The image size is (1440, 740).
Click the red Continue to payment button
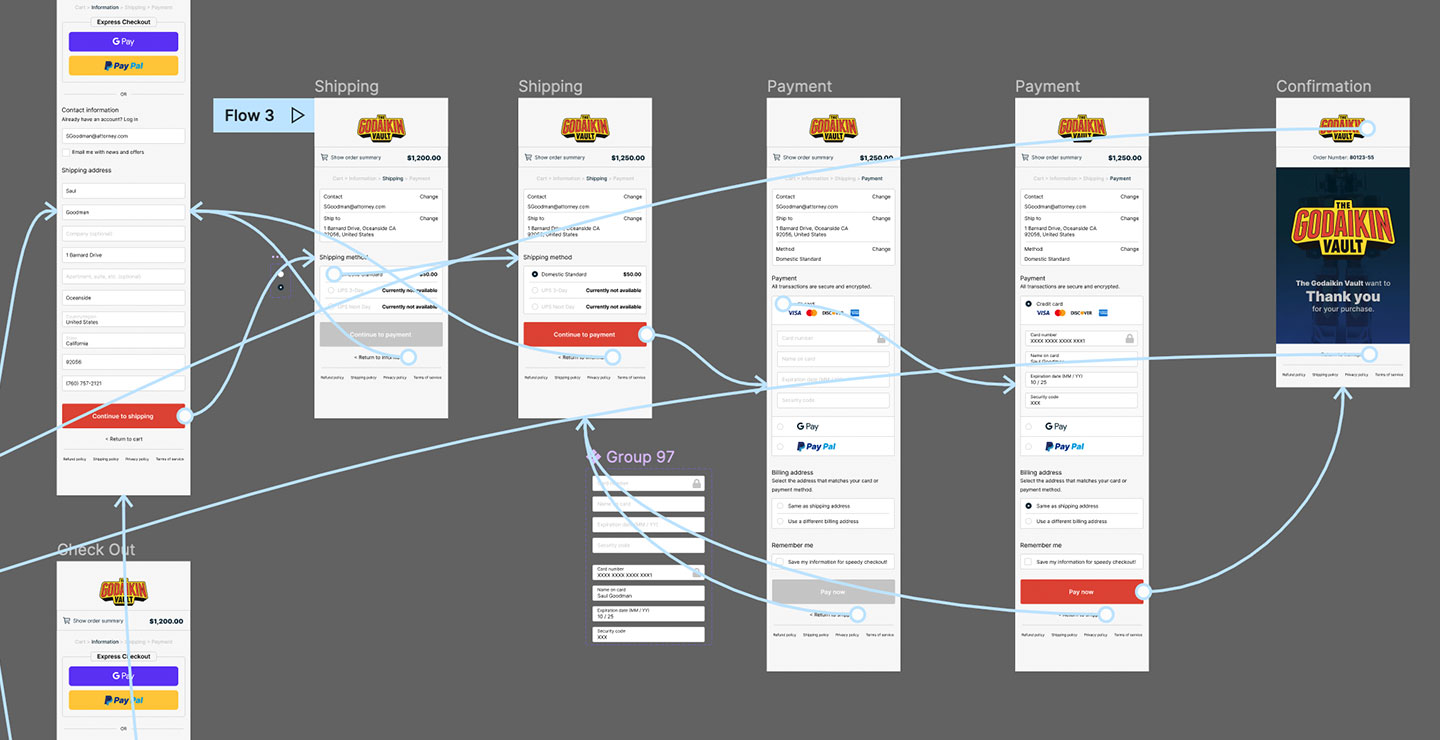pos(583,335)
